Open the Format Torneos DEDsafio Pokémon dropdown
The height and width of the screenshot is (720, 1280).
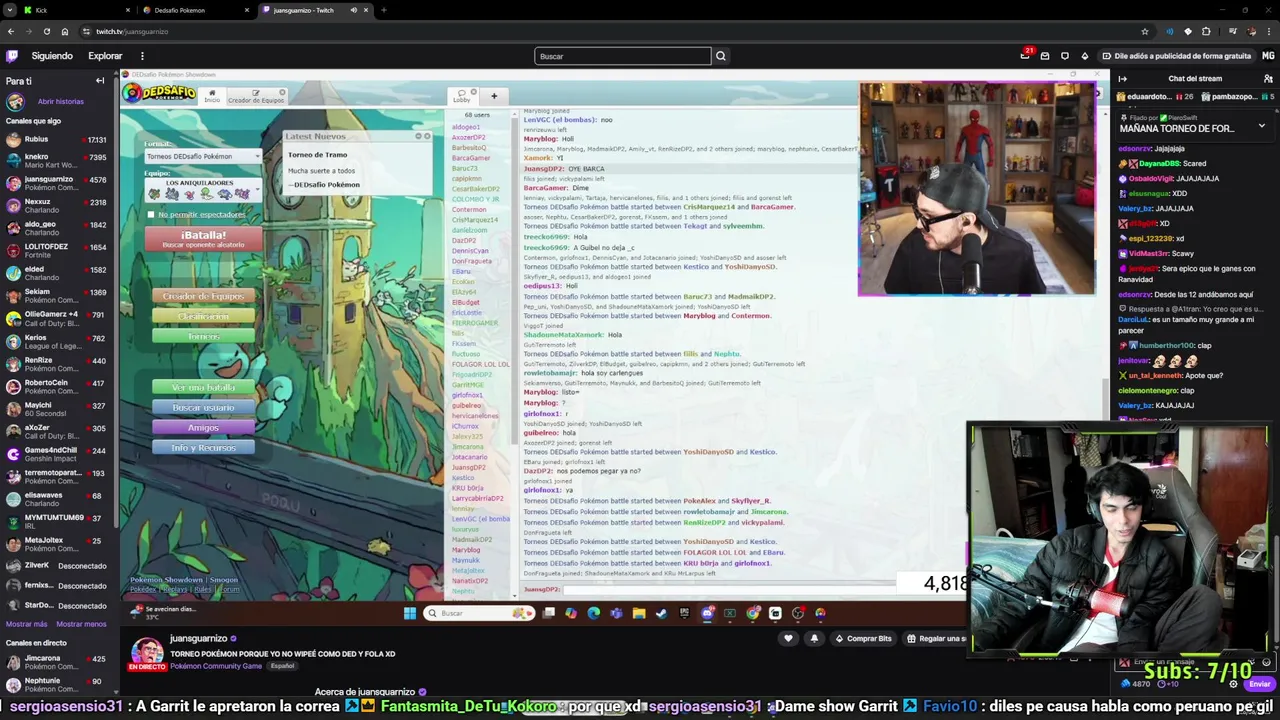pyautogui.click(x=203, y=156)
